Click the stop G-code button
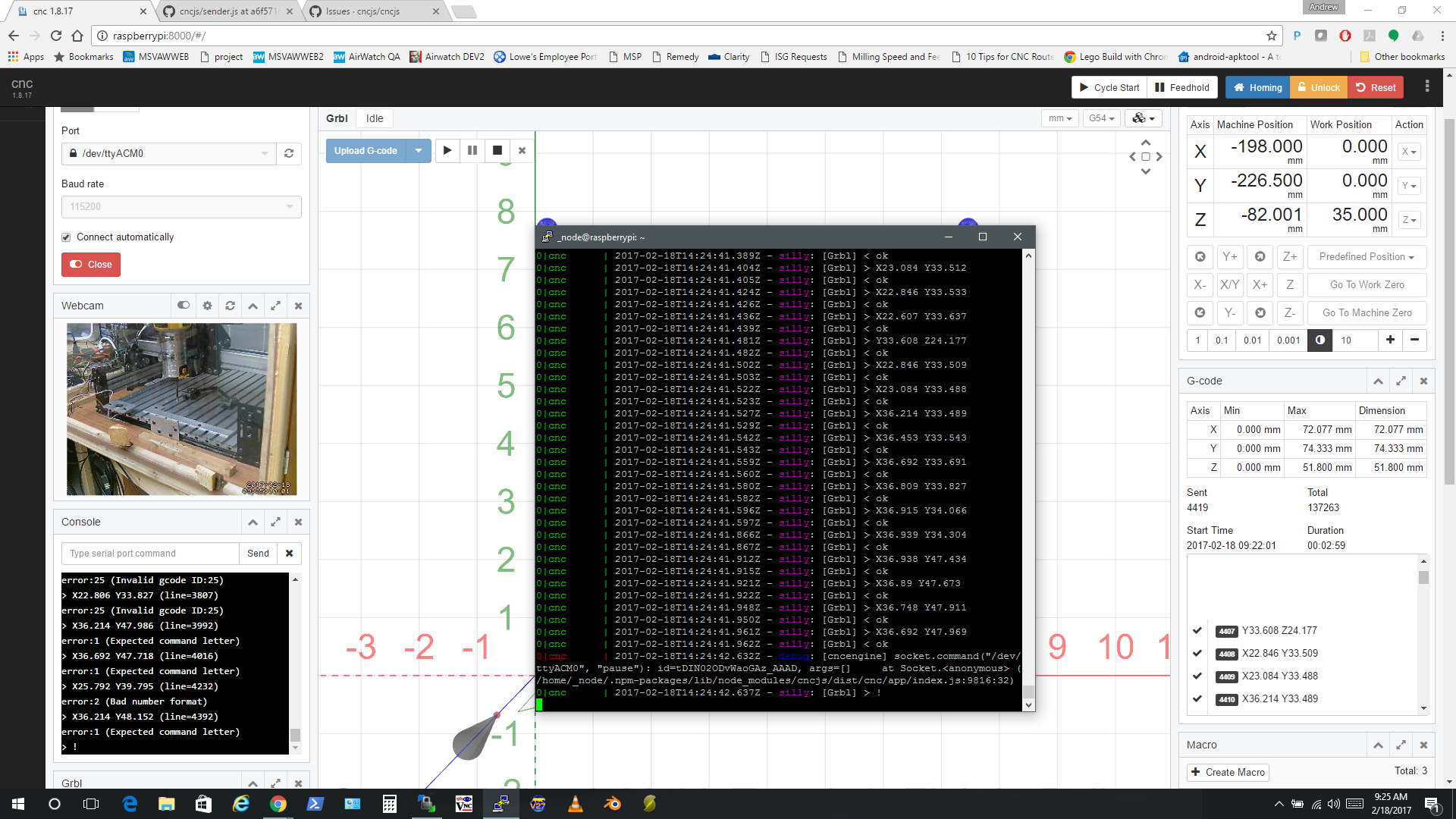The height and width of the screenshot is (819, 1456). 497,150
